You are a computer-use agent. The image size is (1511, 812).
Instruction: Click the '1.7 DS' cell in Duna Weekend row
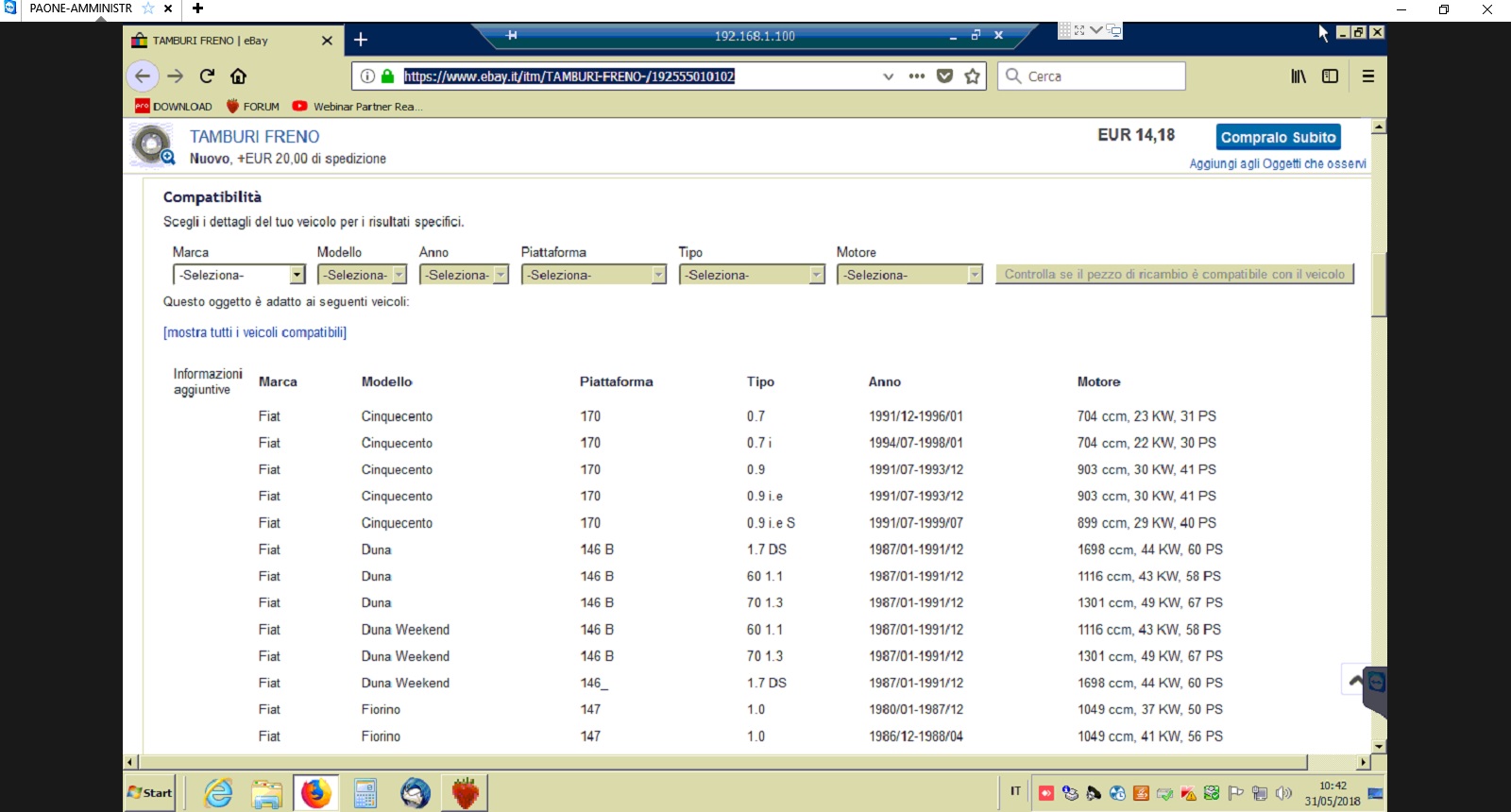767,683
